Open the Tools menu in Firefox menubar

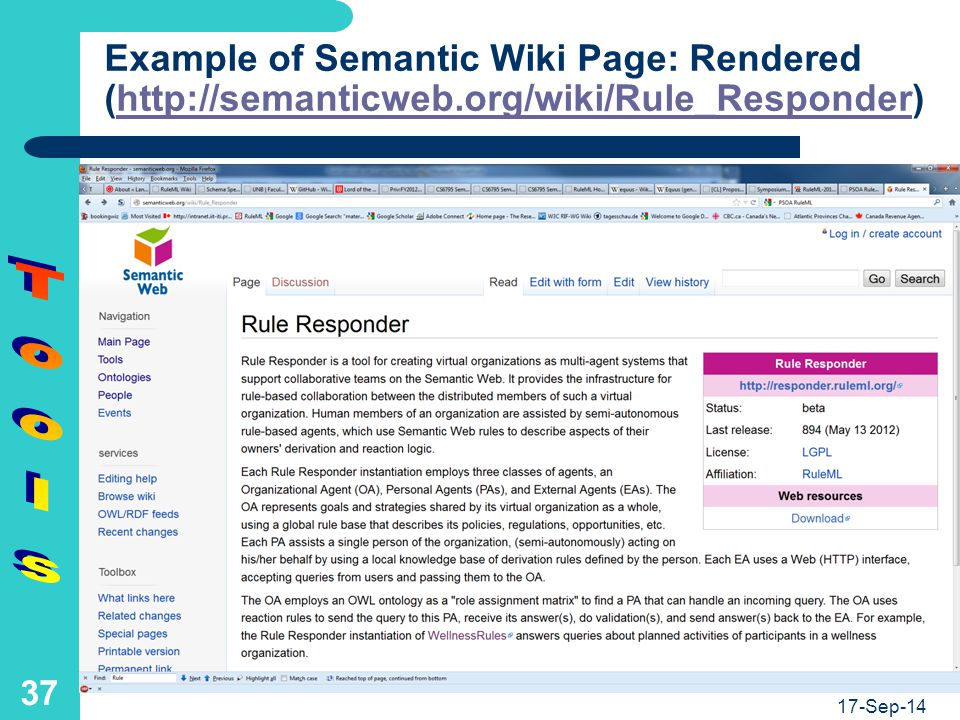[x=190, y=178]
